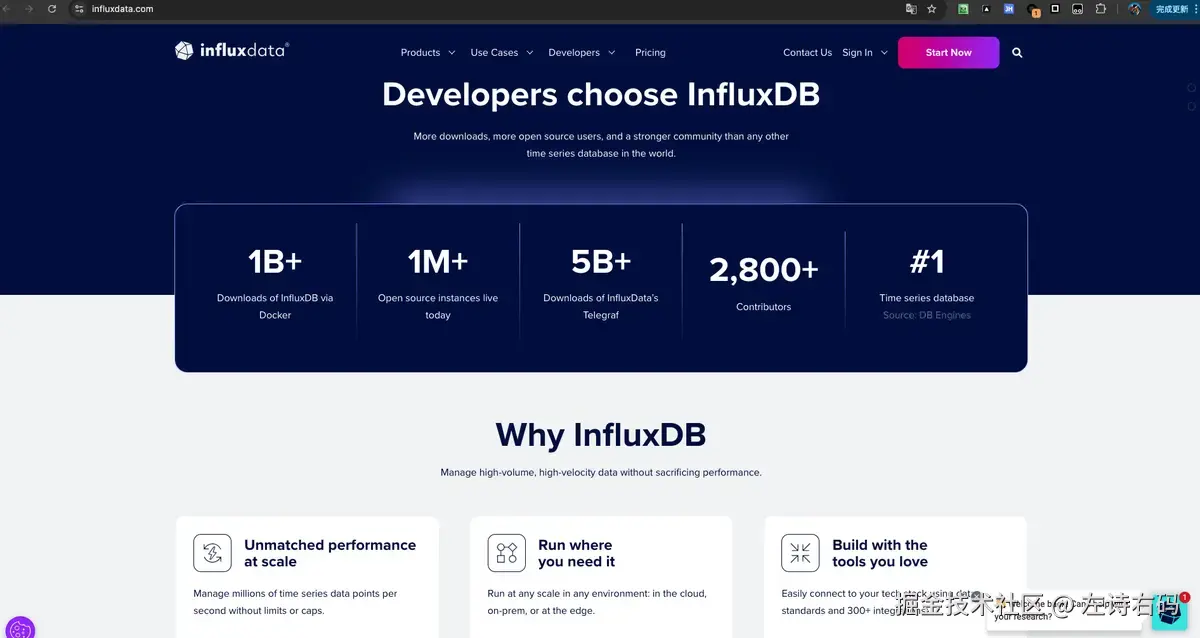Screen dimensions: 1200x638
Task: Open the extensions puzzle-piece menu
Action: (x=1101, y=9)
